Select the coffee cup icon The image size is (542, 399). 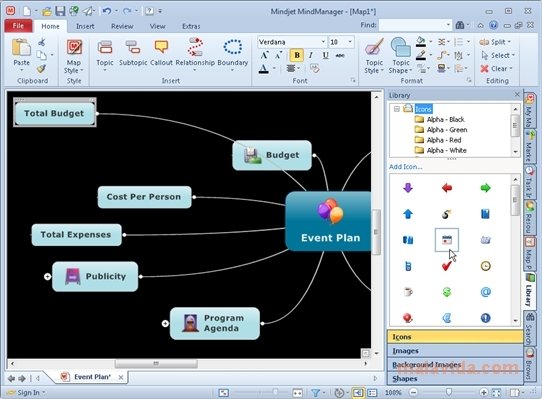tap(408, 292)
